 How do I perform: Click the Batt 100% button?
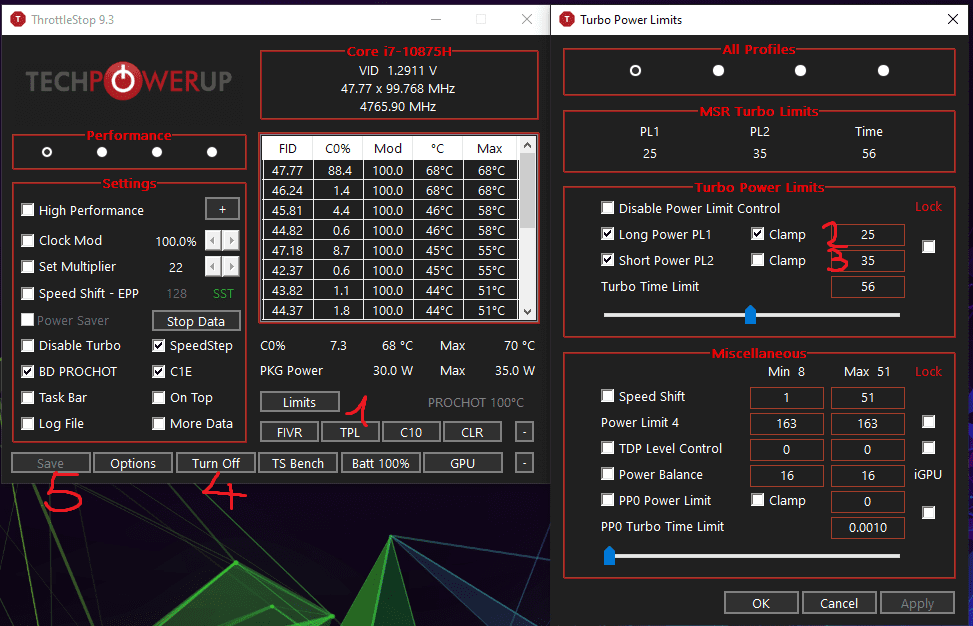coord(380,463)
